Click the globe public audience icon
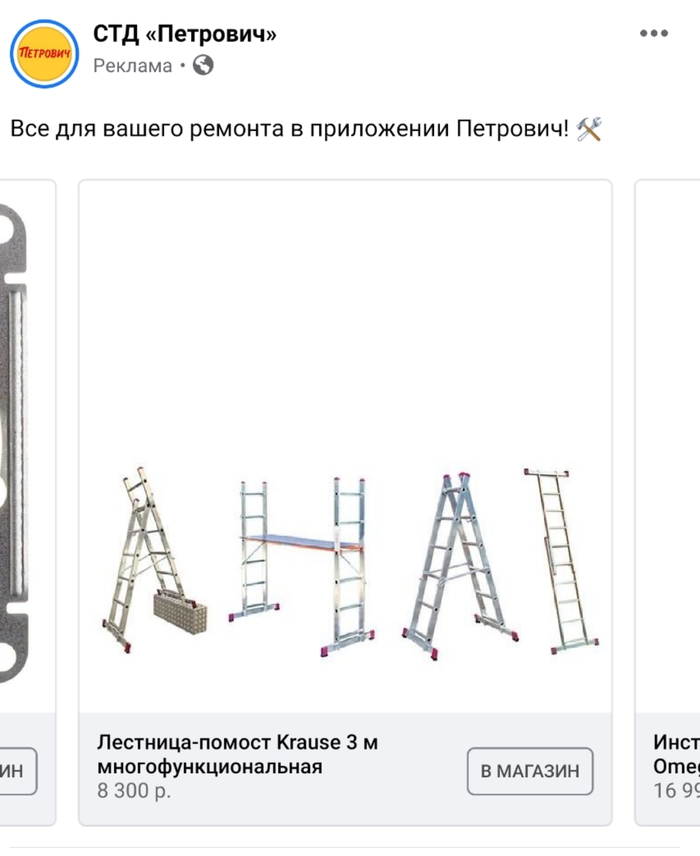This screenshot has height=856, width=700. pos(203,66)
